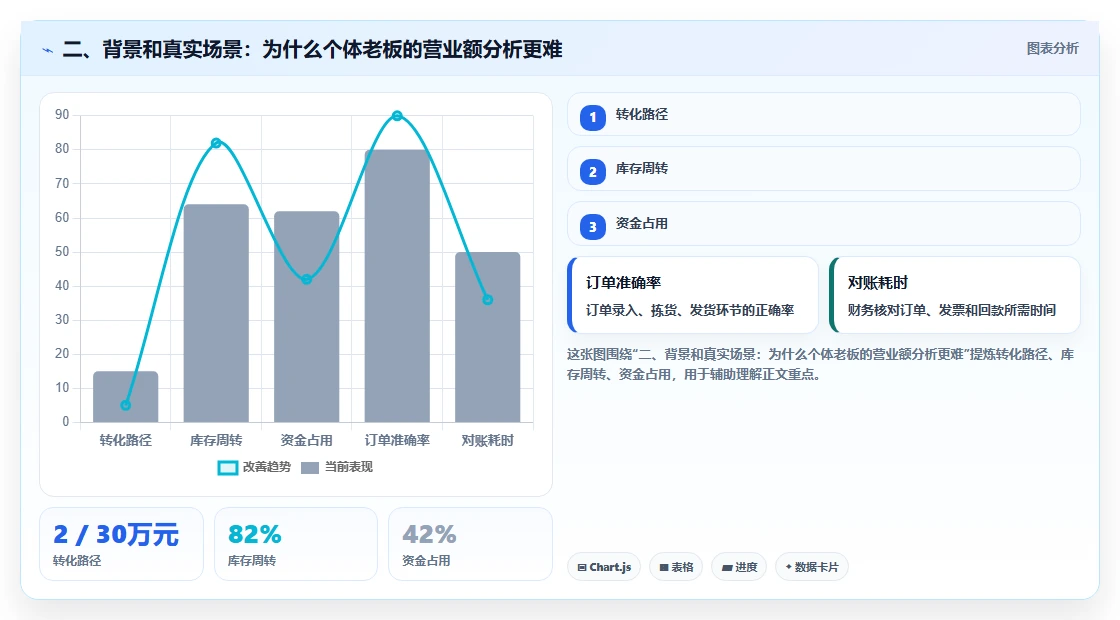The image size is (1120, 620).
Task: Click the 对账耗时 bar in the chart
Action: [x=488, y=337]
